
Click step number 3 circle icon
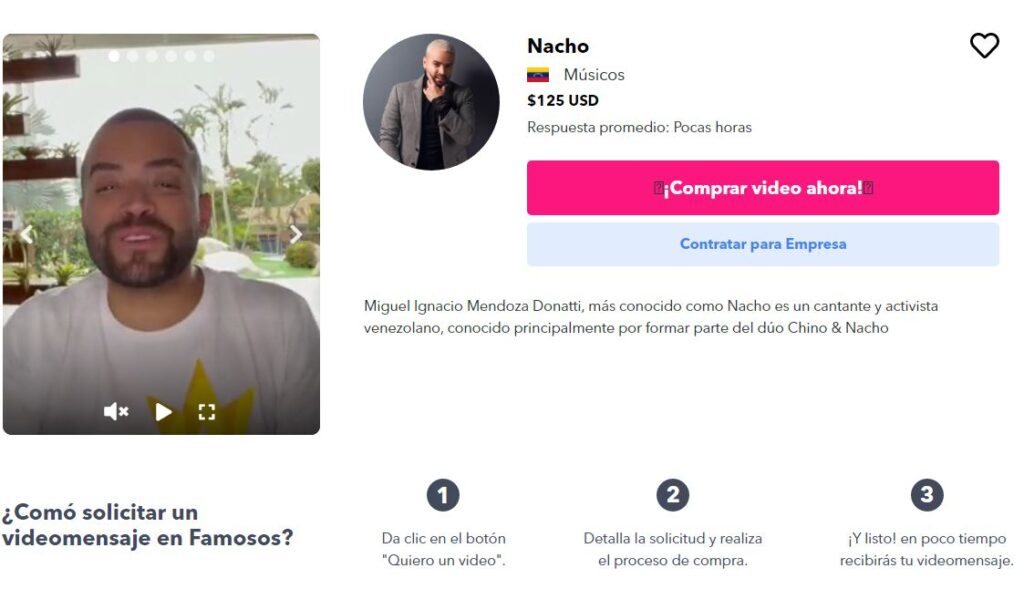[927, 495]
